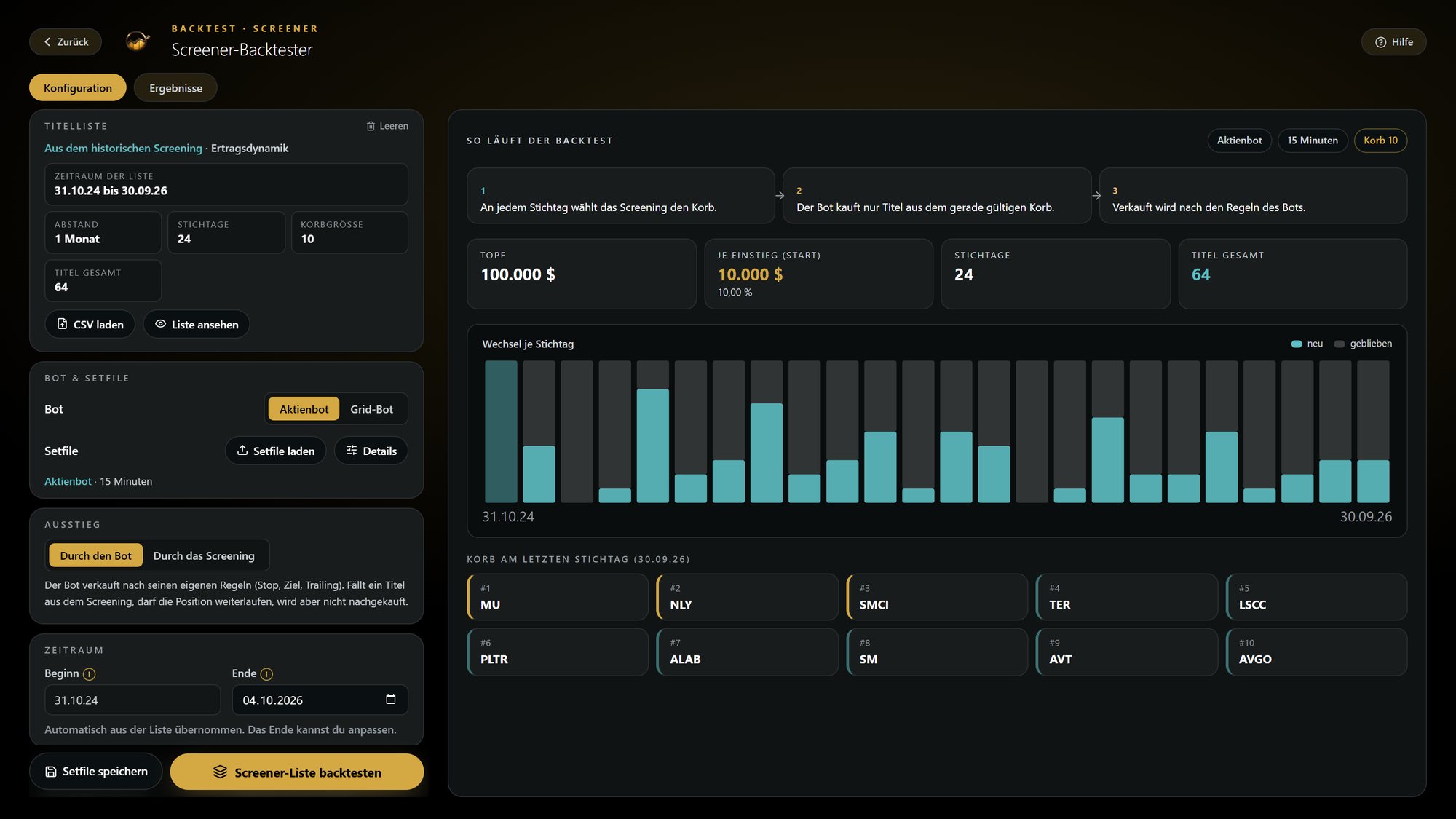Click the Aktienbot link under Setfile
Image resolution: width=1456 pixels, height=819 pixels.
68,481
